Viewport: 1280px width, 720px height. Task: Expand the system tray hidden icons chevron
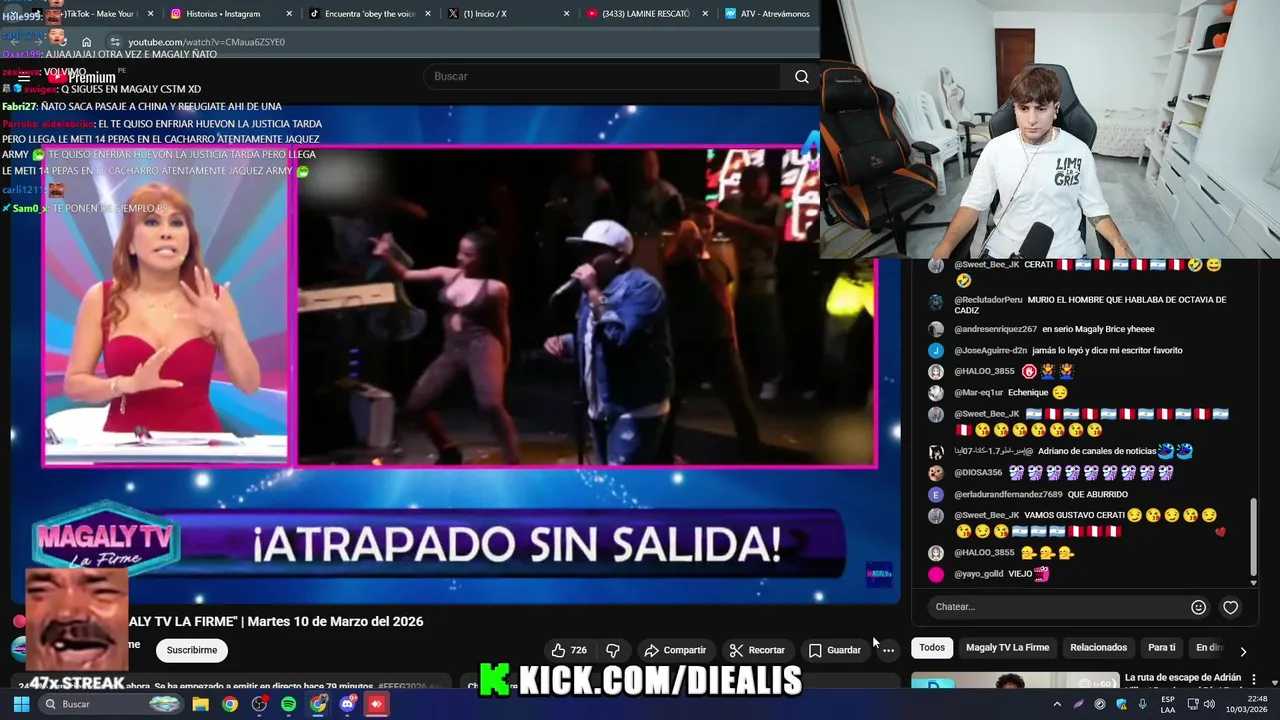click(1057, 704)
